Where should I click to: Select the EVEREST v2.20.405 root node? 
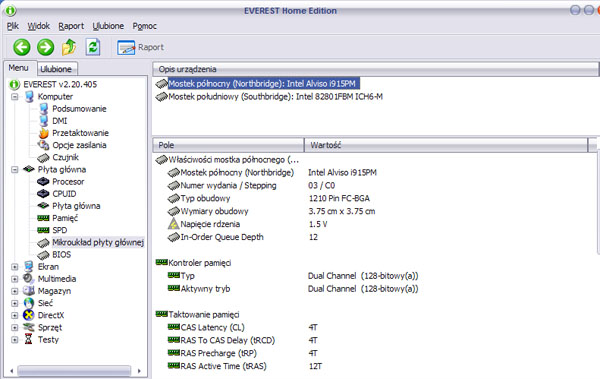[x=60, y=84]
